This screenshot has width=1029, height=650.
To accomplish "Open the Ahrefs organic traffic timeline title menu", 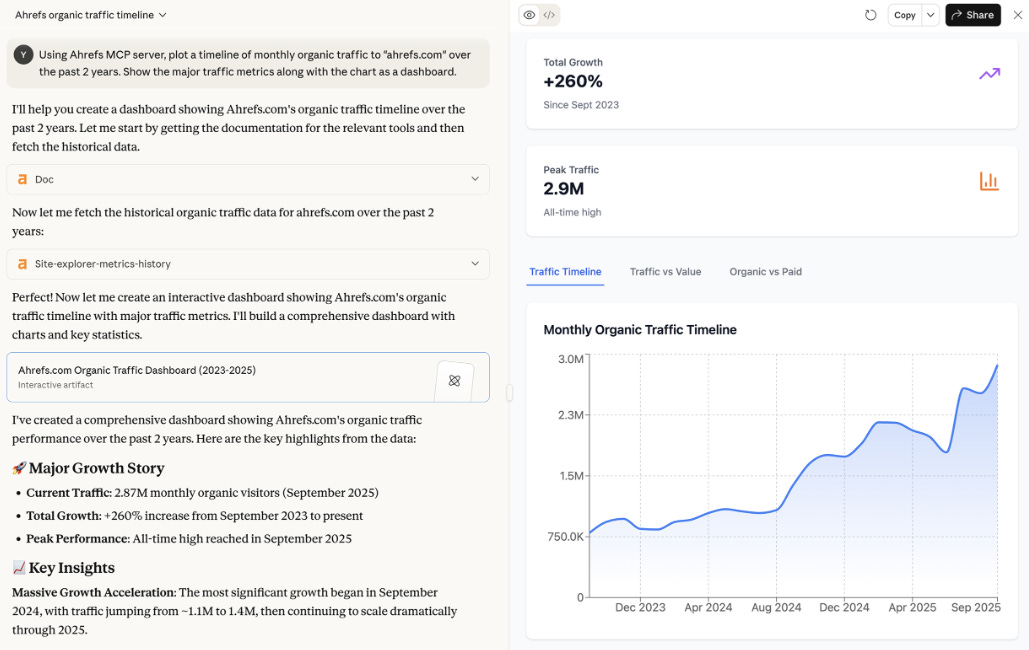I will click(x=91, y=15).
